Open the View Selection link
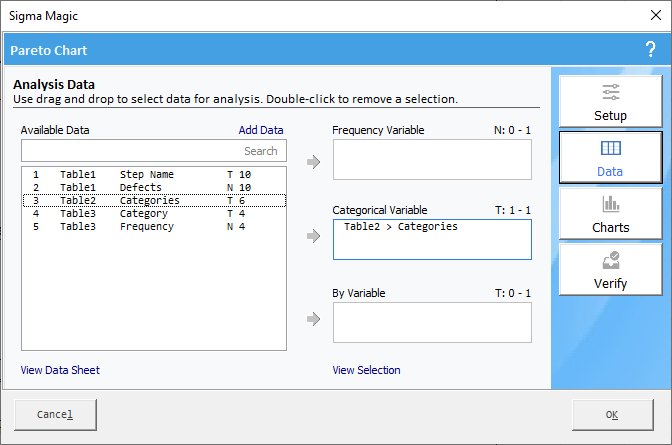672x445 pixels. point(366,370)
